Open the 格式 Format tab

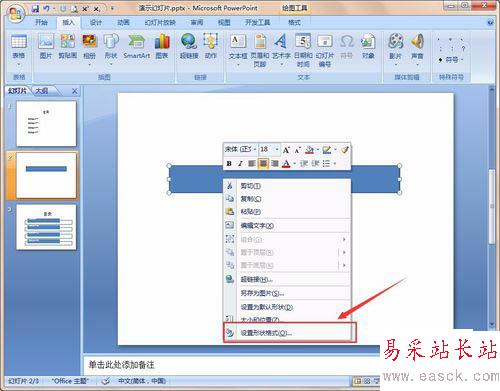click(x=294, y=22)
